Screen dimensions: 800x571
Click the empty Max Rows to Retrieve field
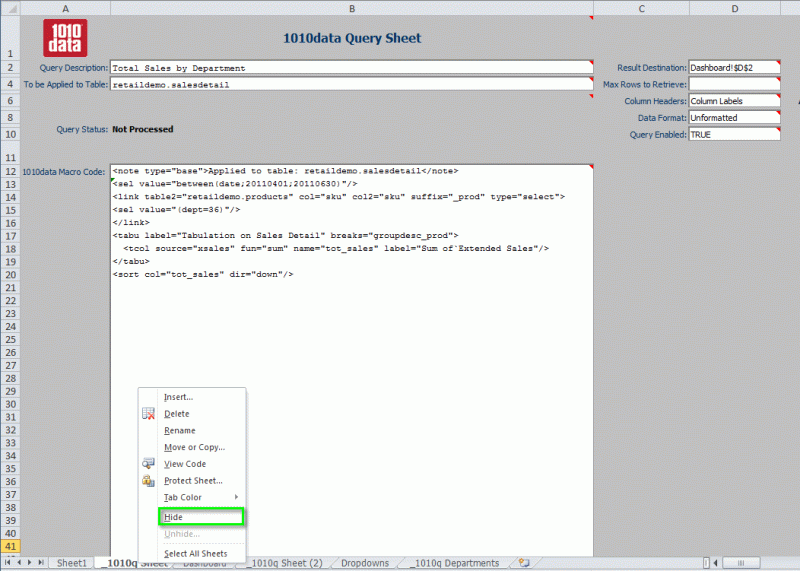pos(734,84)
